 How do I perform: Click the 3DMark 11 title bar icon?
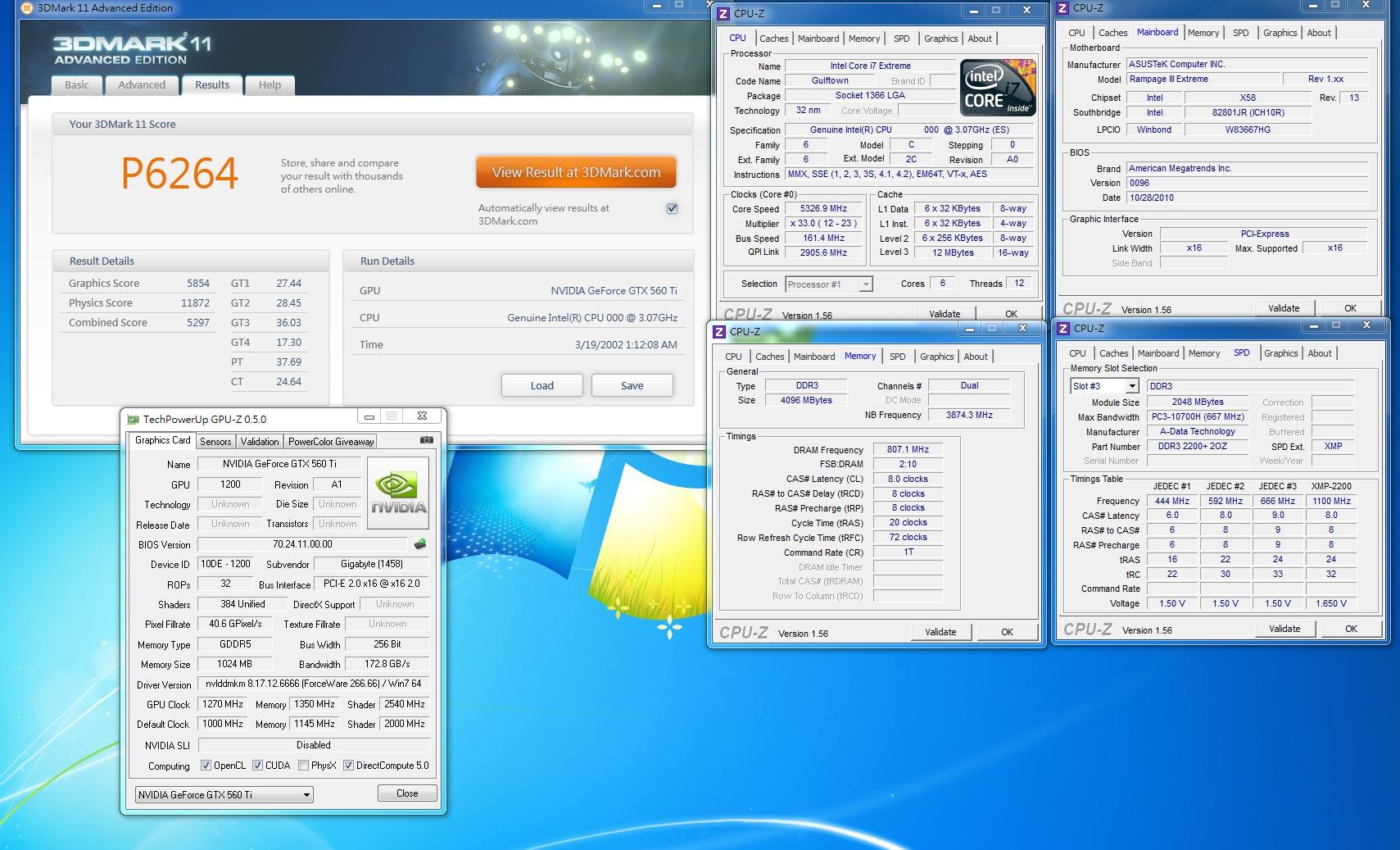click(26, 8)
